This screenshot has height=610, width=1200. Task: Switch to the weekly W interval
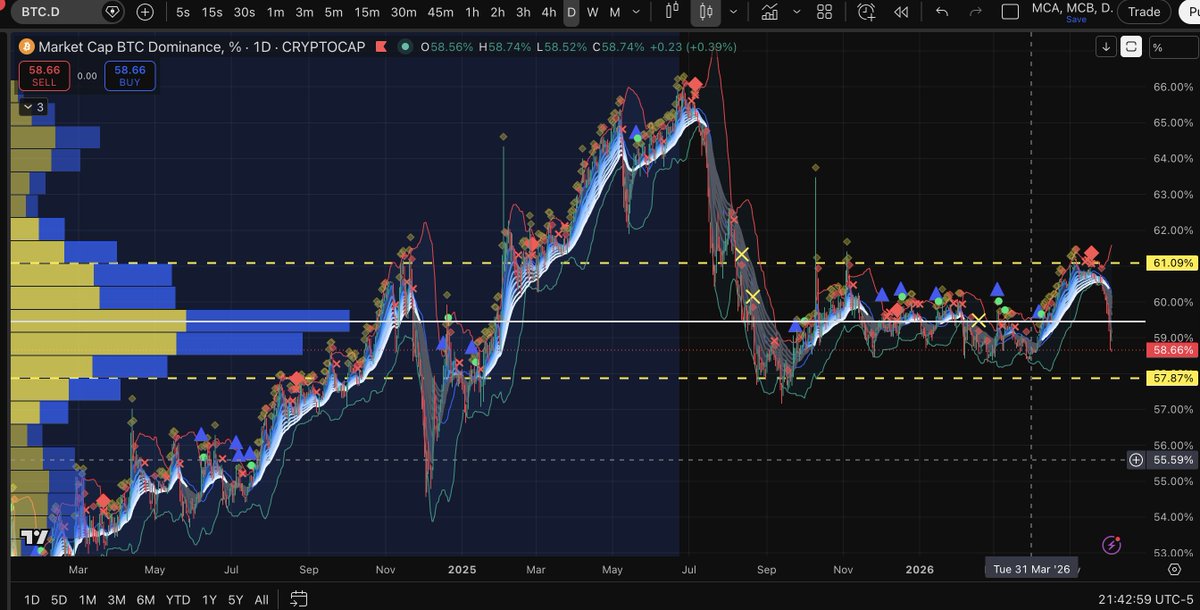[593, 12]
